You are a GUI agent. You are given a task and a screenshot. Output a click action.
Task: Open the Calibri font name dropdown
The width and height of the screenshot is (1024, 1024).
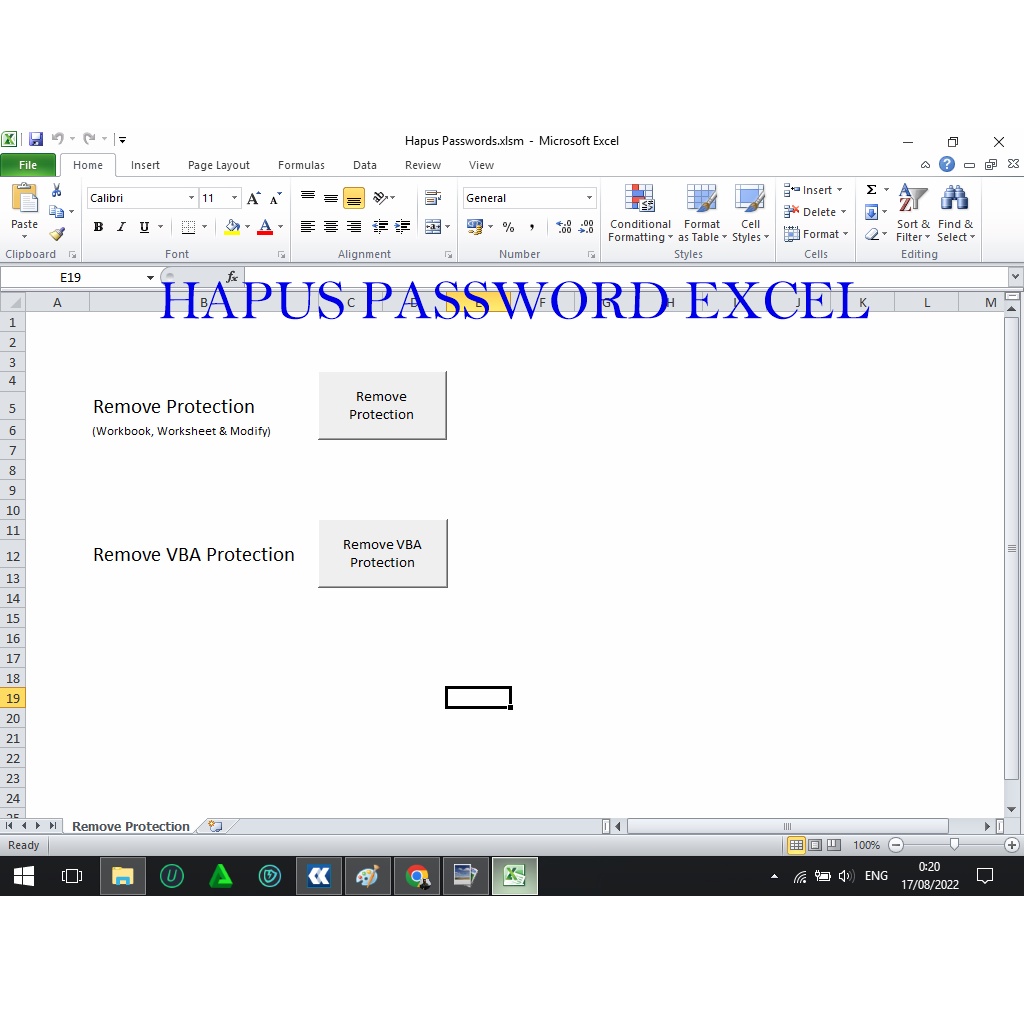coord(190,198)
